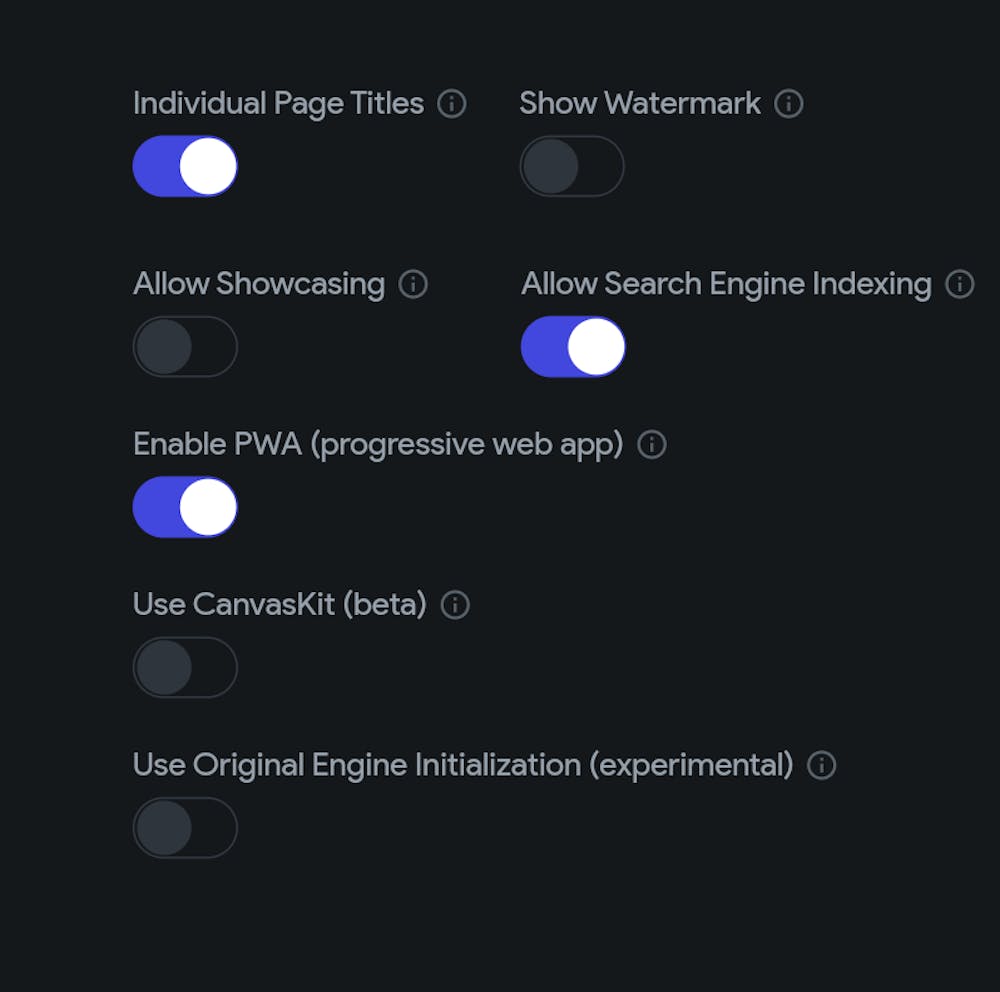The image size is (1000, 992).
Task: Click the "Show Watermark" label text
Action: tap(640, 104)
